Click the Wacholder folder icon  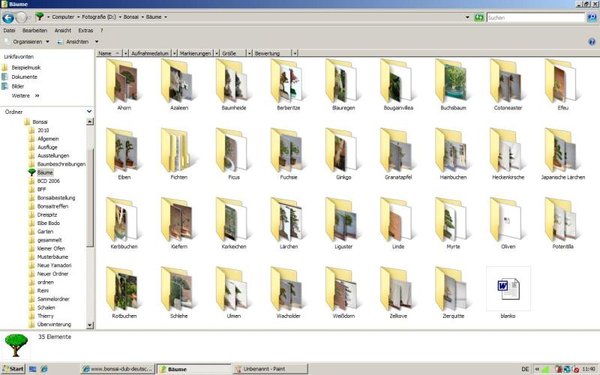(288, 289)
